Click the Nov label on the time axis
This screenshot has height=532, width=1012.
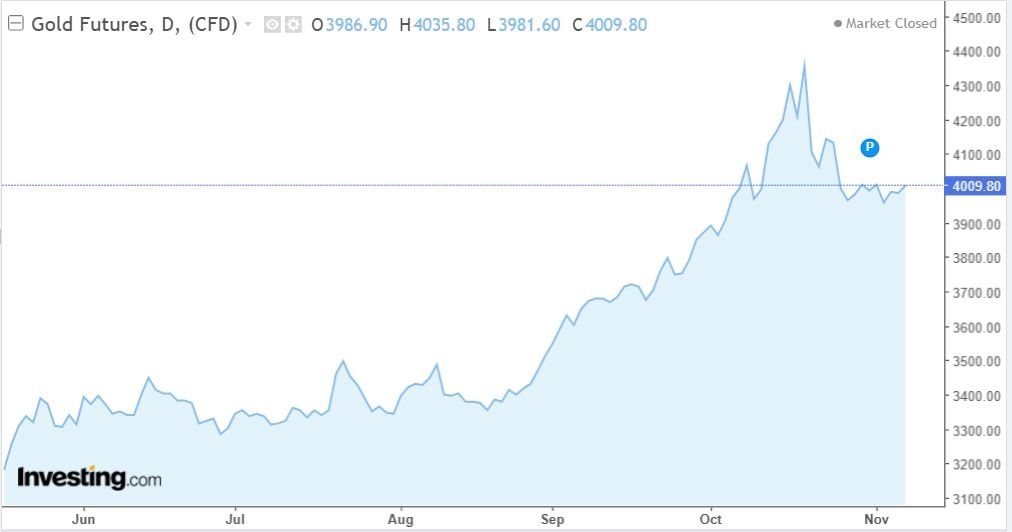tap(877, 519)
